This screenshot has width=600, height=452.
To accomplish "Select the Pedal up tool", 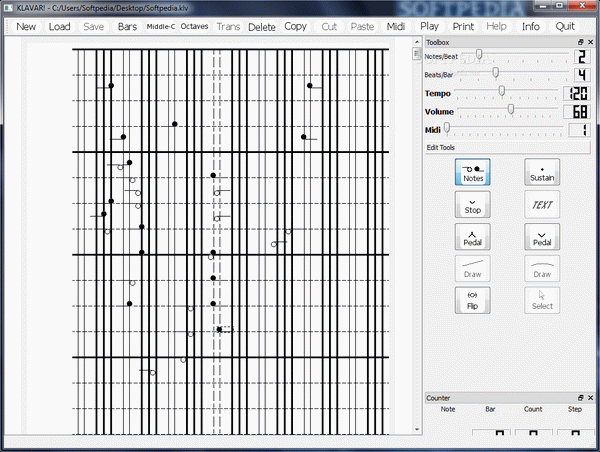I will coord(473,237).
